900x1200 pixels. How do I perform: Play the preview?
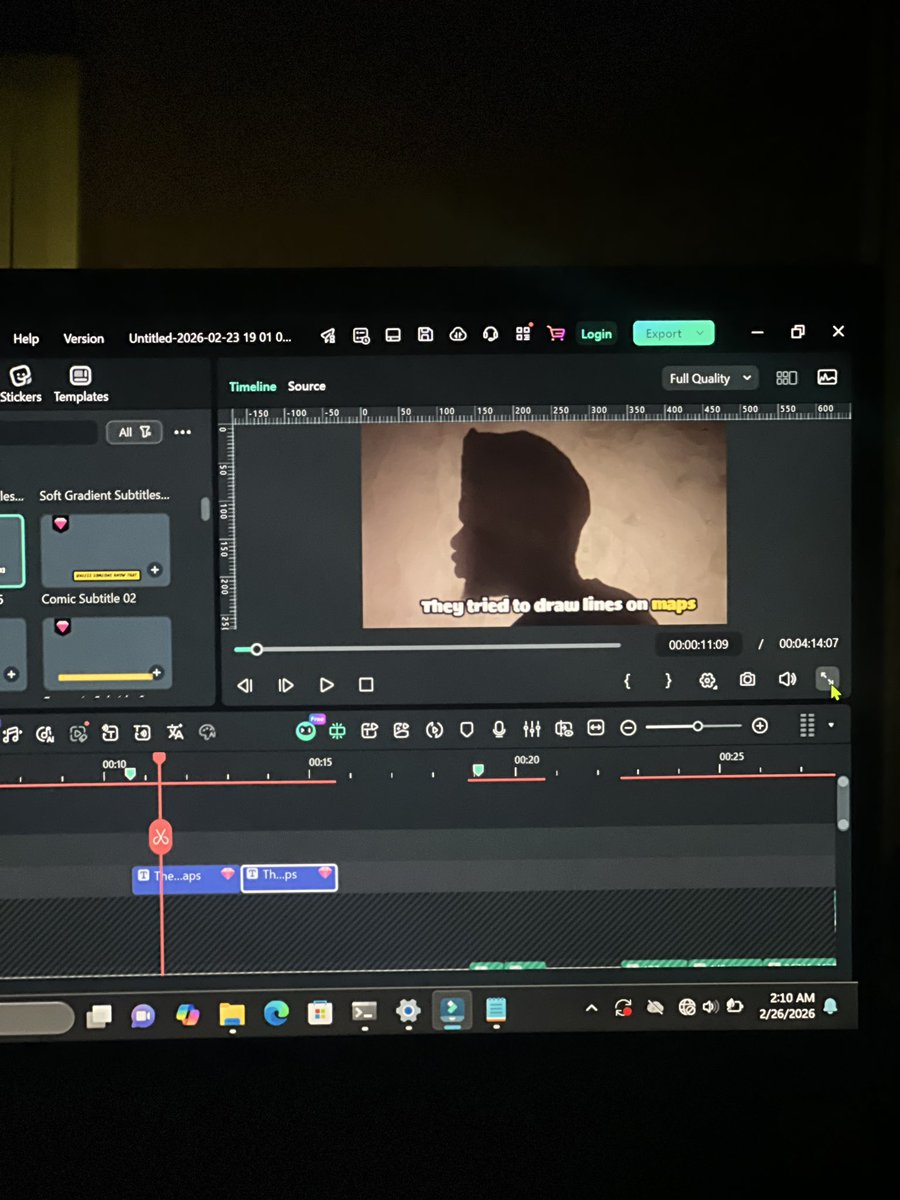click(x=327, y=685)
